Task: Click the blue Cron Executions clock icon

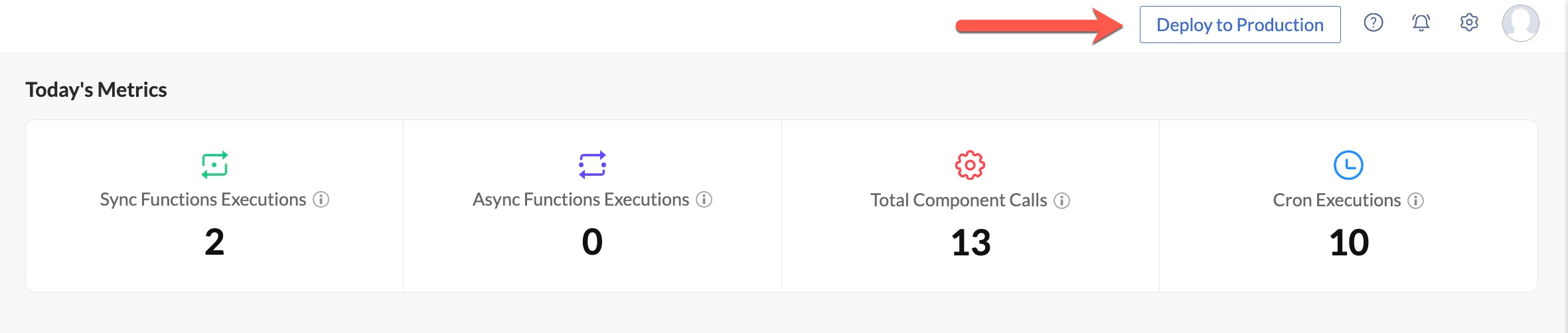Action: coord(1348,165)
